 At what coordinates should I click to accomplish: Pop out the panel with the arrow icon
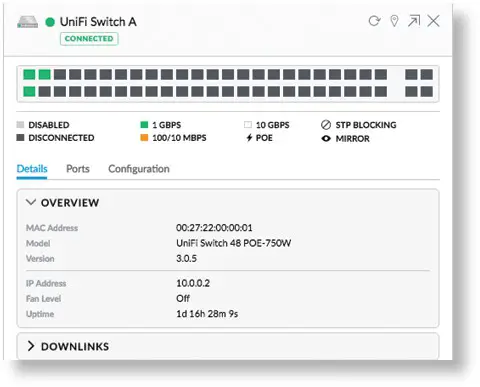tap(414, 21)
